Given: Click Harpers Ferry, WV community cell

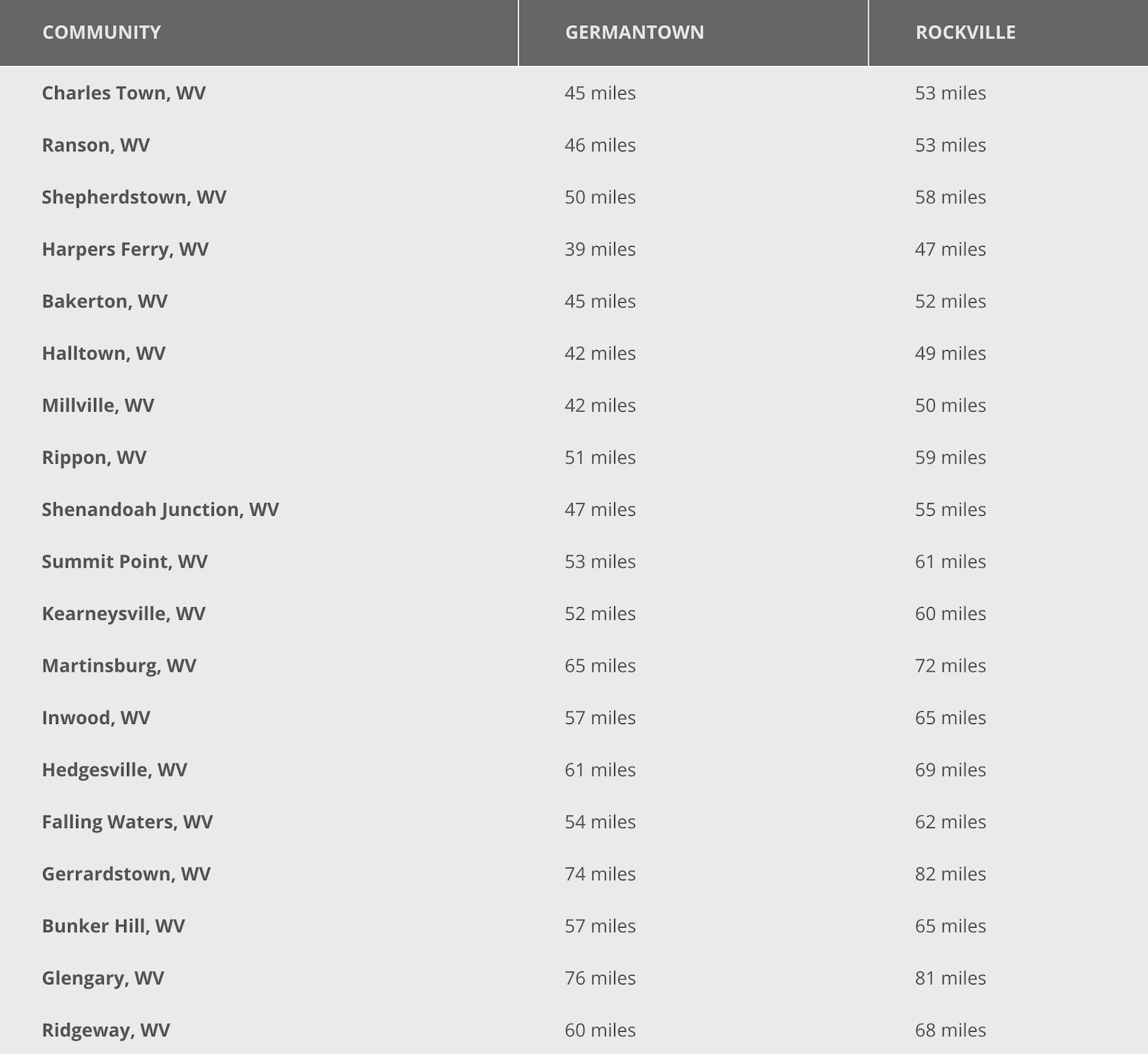Looking at the screenshot, I should [x=125, y=249].
